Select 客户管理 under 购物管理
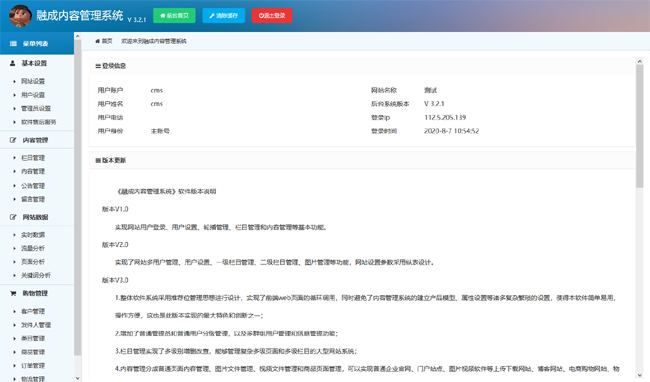The image size is (650, 382). coord(33,311)
